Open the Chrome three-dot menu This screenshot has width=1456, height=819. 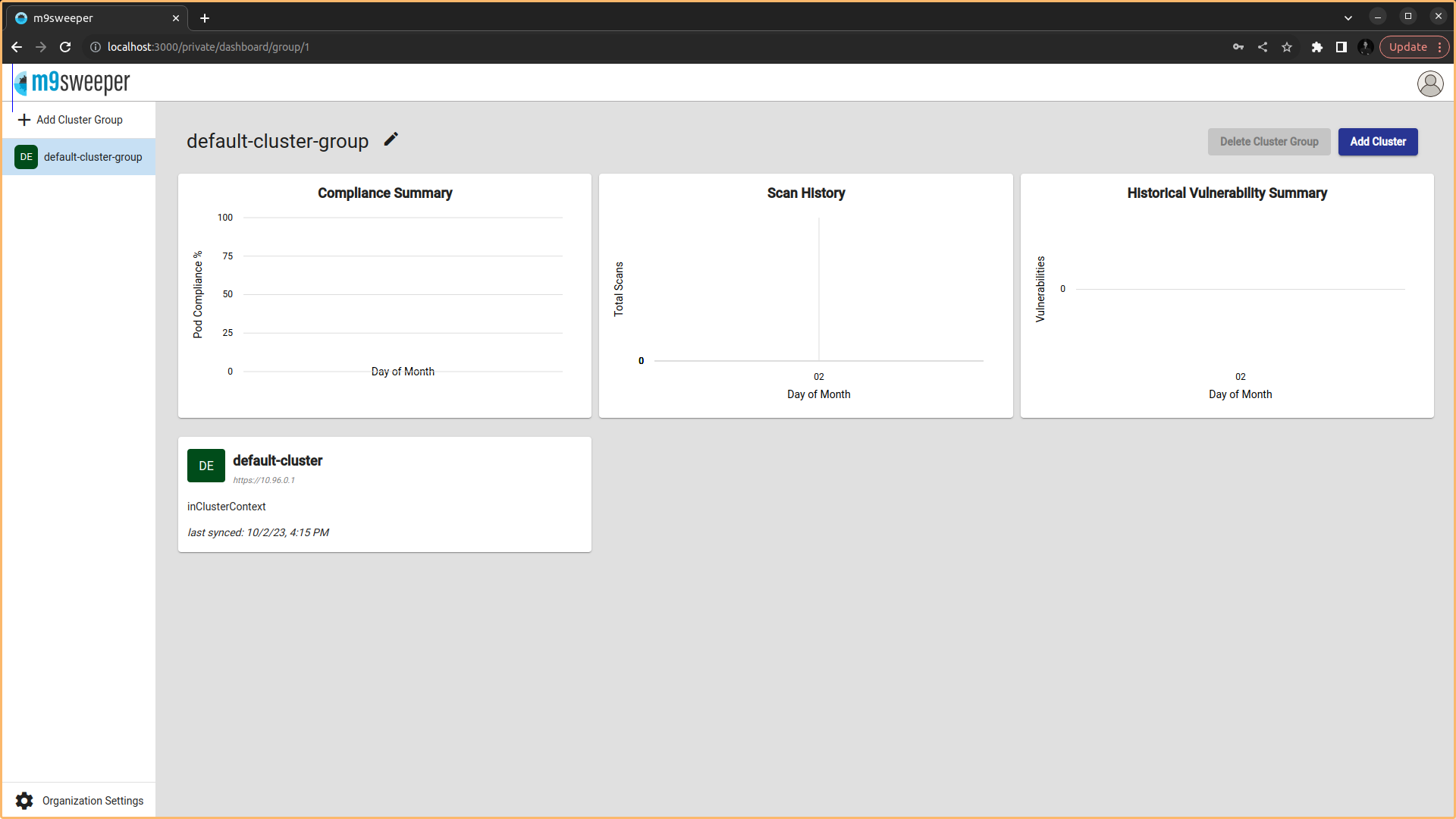(x=1439, y=47)
